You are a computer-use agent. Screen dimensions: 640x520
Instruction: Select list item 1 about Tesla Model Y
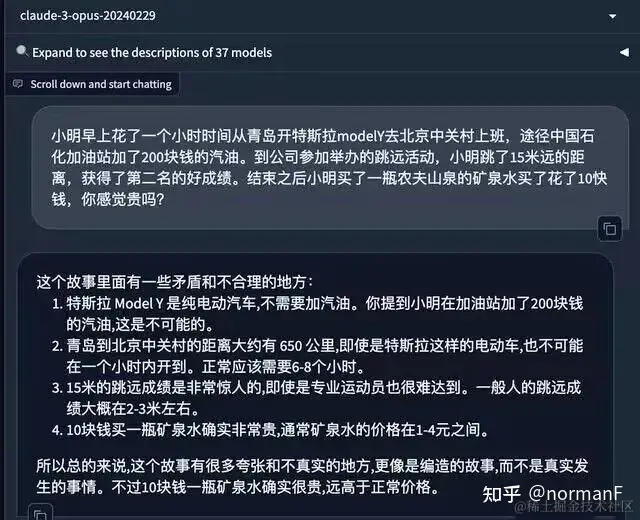click(318, 314)
